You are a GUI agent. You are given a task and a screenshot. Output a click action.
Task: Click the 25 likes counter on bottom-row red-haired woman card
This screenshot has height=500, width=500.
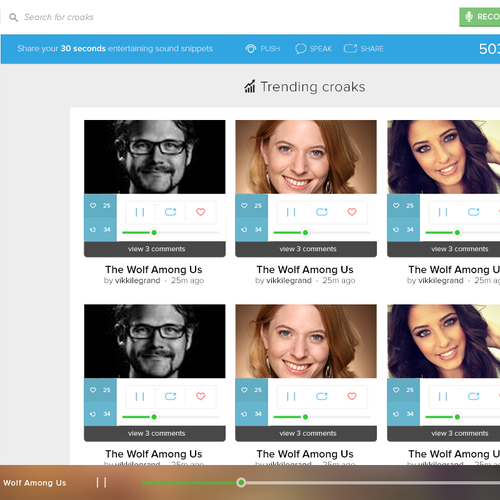click(x=252, y=390)
